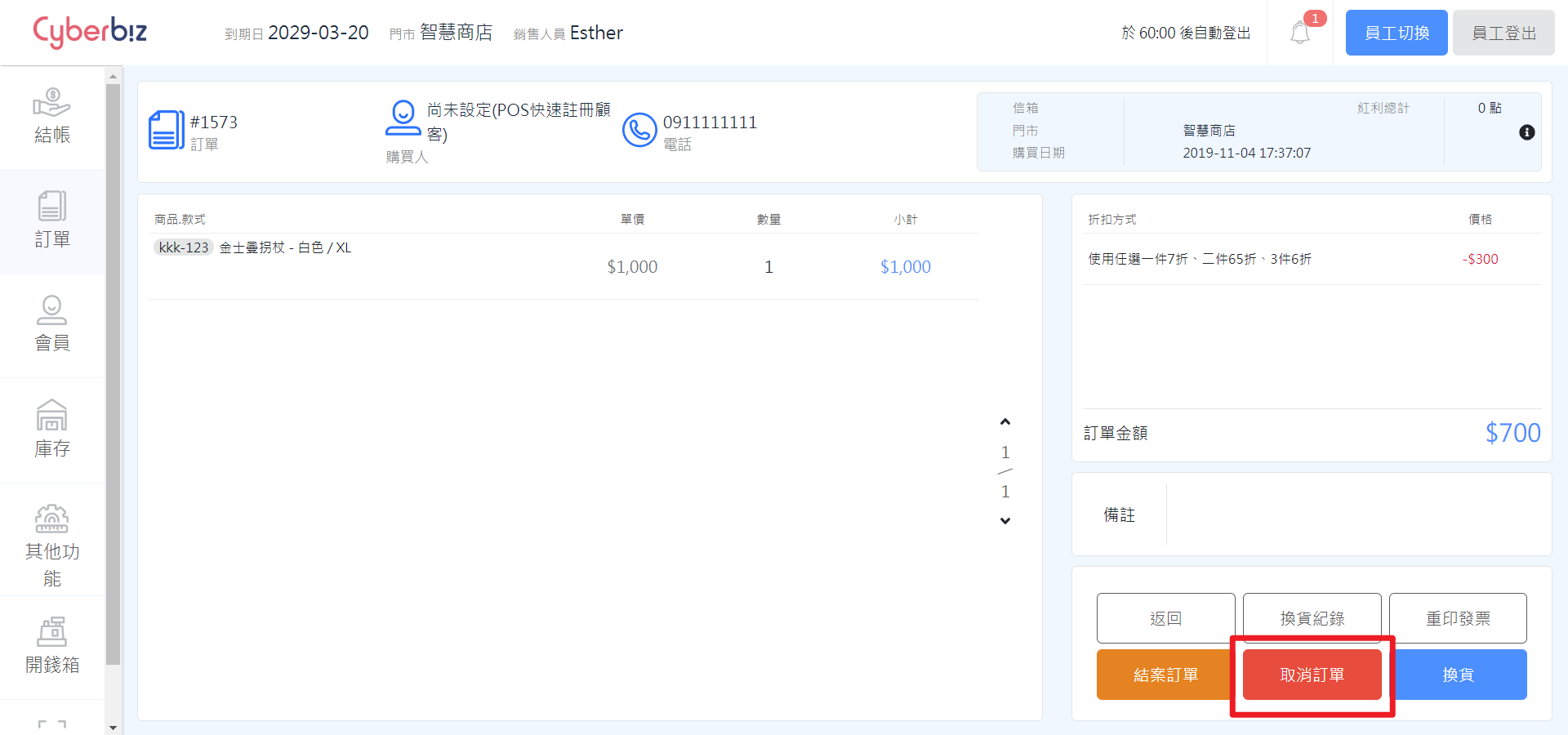Click purchase date 2019-11-04 17:37:07
This screenshot has height=735, width=1568.
pyautogui.click(x=1246, y=153)
